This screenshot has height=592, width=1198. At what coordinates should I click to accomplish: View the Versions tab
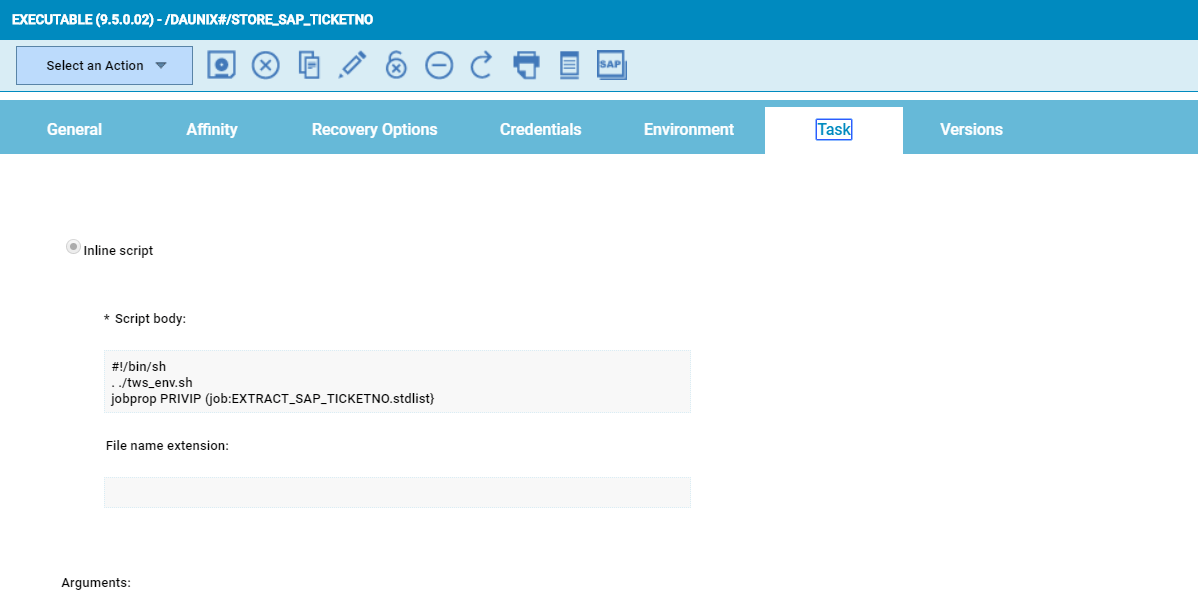(x=971, y=130)
